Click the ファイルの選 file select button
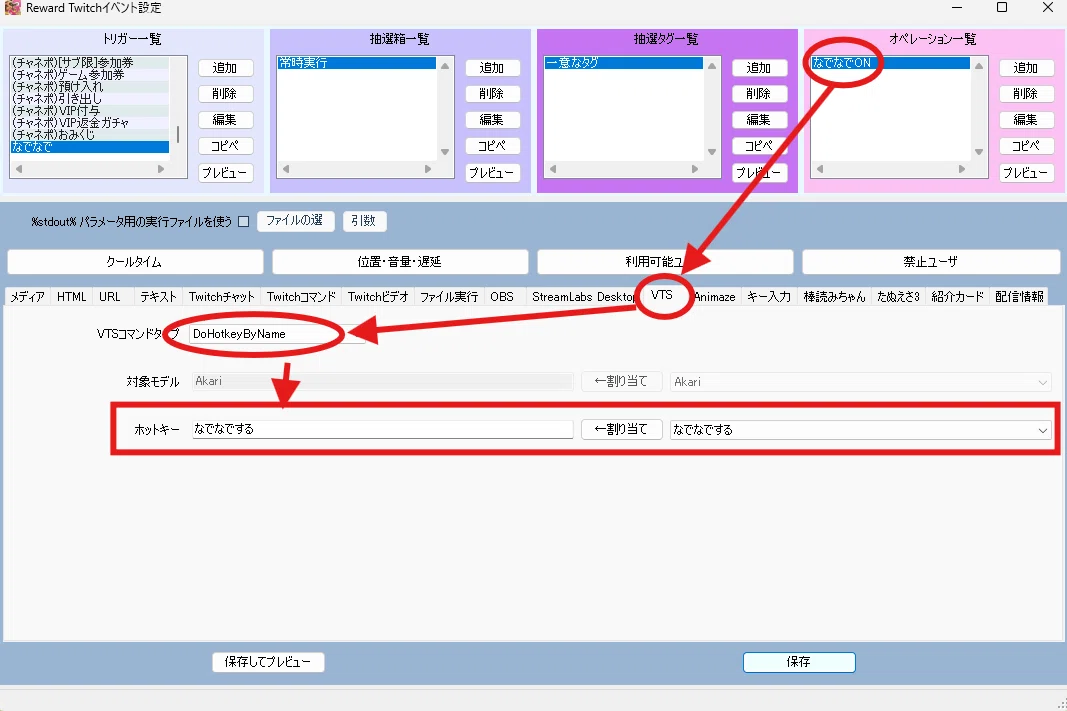 point(295,221)
